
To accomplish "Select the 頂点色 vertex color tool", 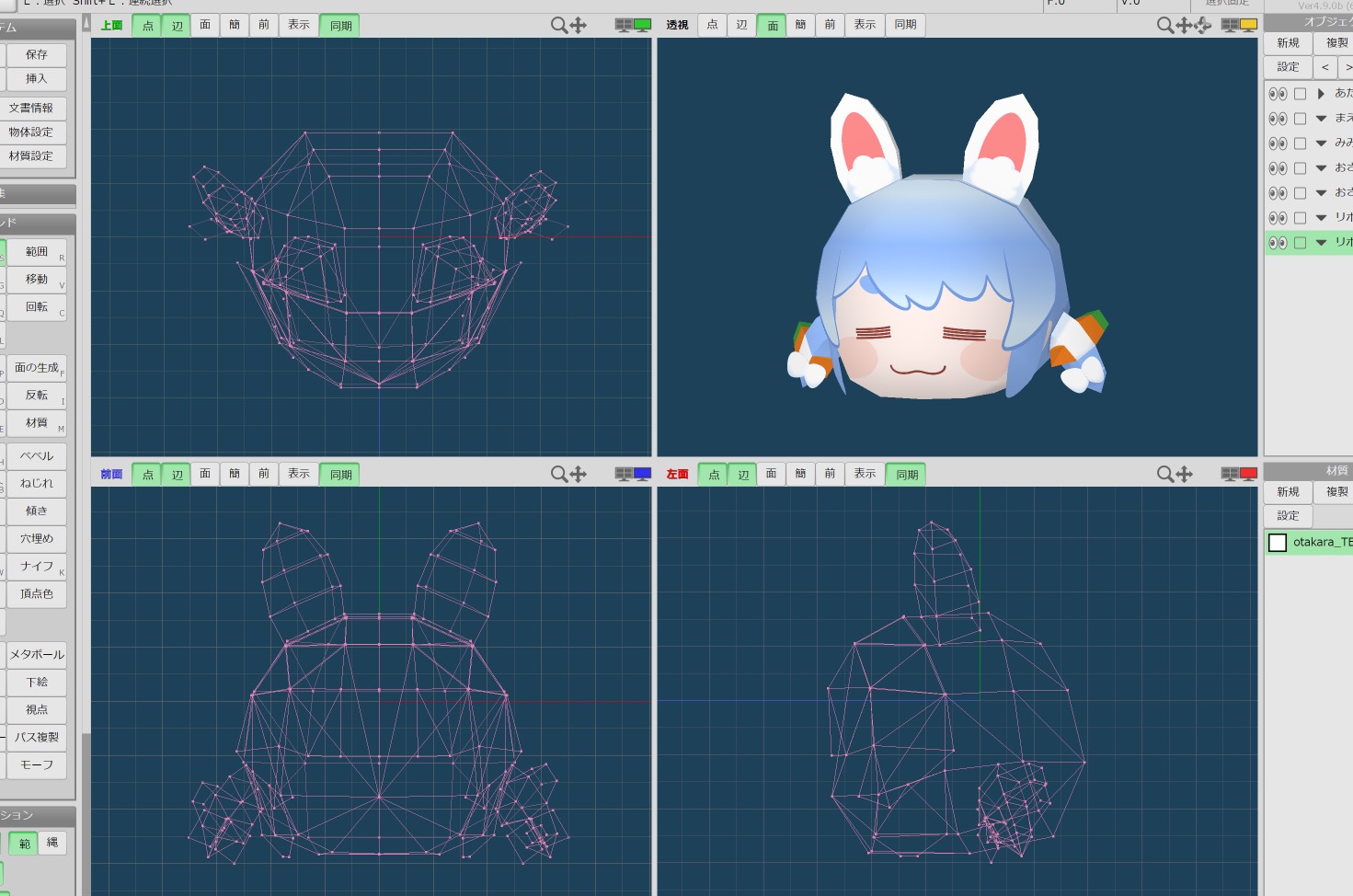I will coord(37,594).
